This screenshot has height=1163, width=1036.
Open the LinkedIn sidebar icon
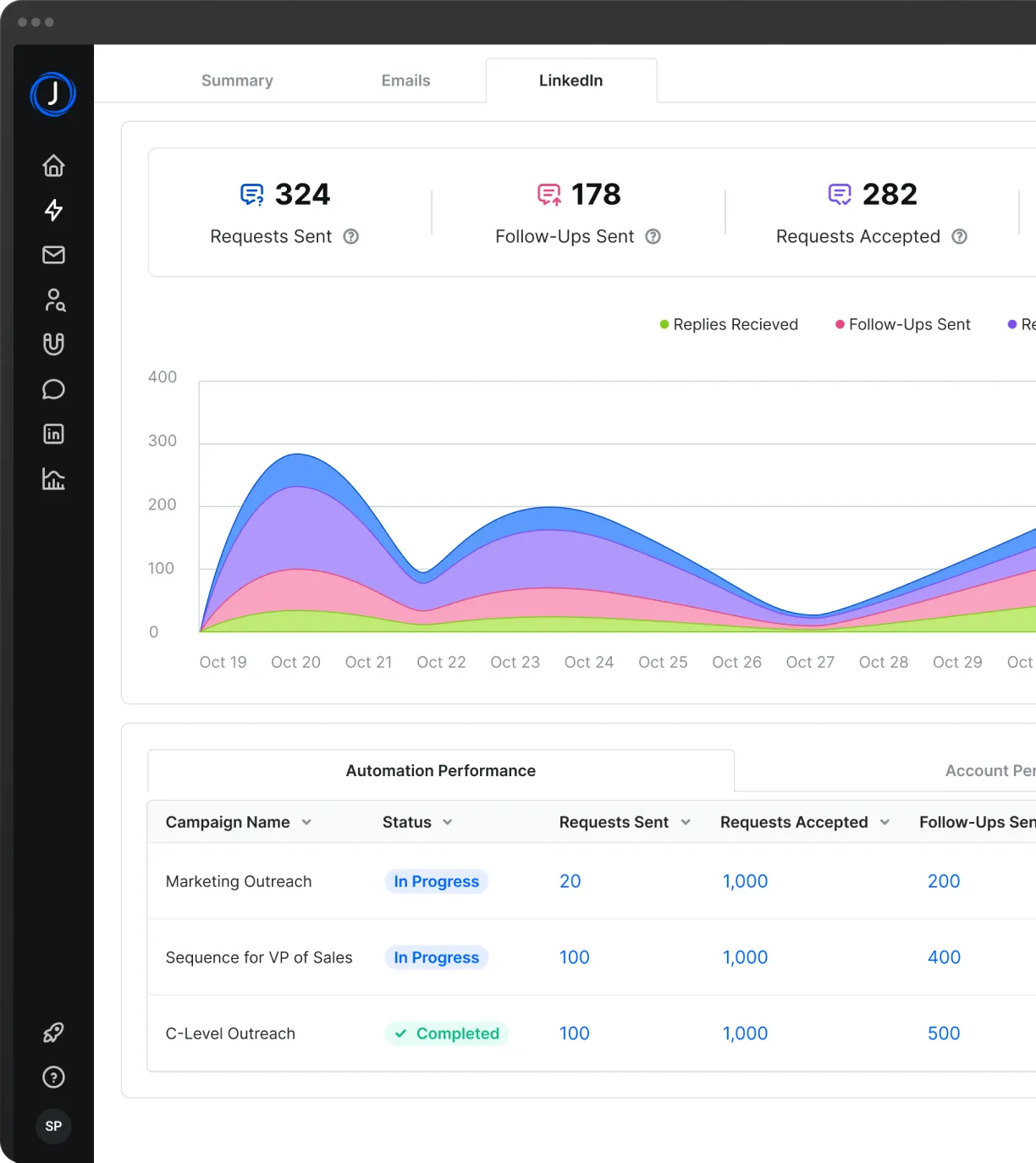pos(53,434)
